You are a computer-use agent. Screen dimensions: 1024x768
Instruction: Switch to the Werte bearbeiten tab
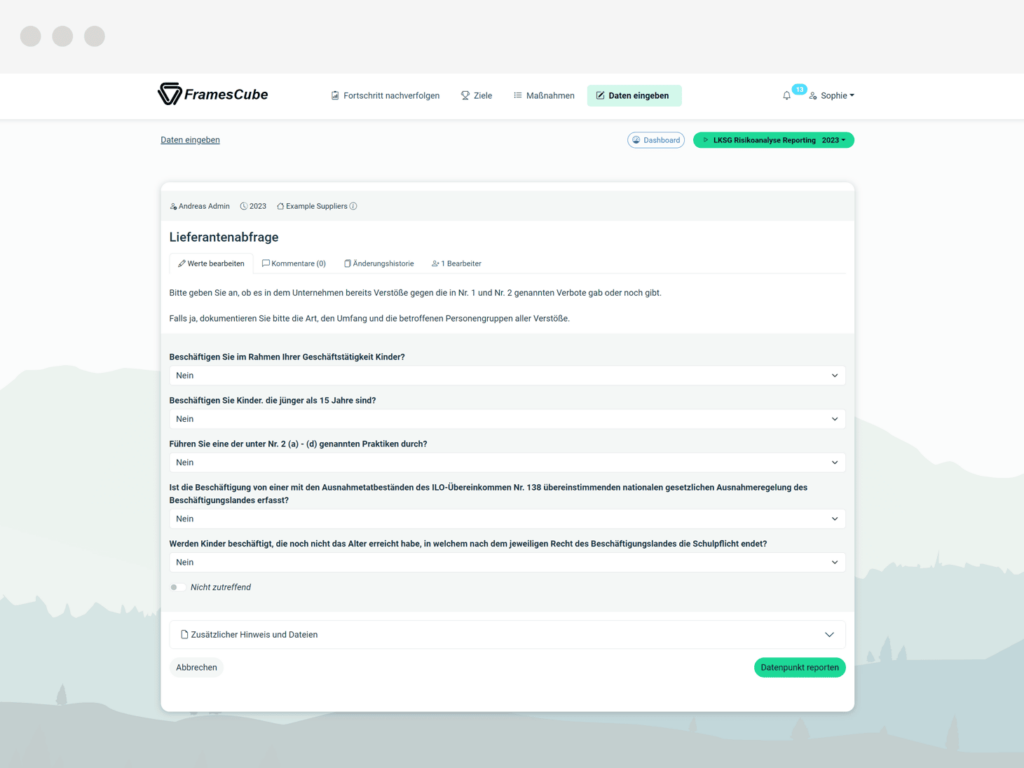(x=211, y=264)
